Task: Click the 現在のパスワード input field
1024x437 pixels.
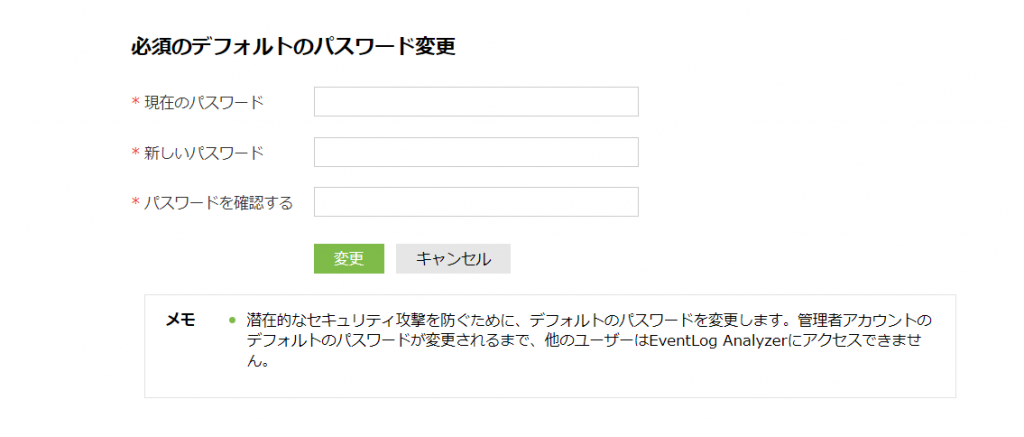Action: tap(476, 102)
